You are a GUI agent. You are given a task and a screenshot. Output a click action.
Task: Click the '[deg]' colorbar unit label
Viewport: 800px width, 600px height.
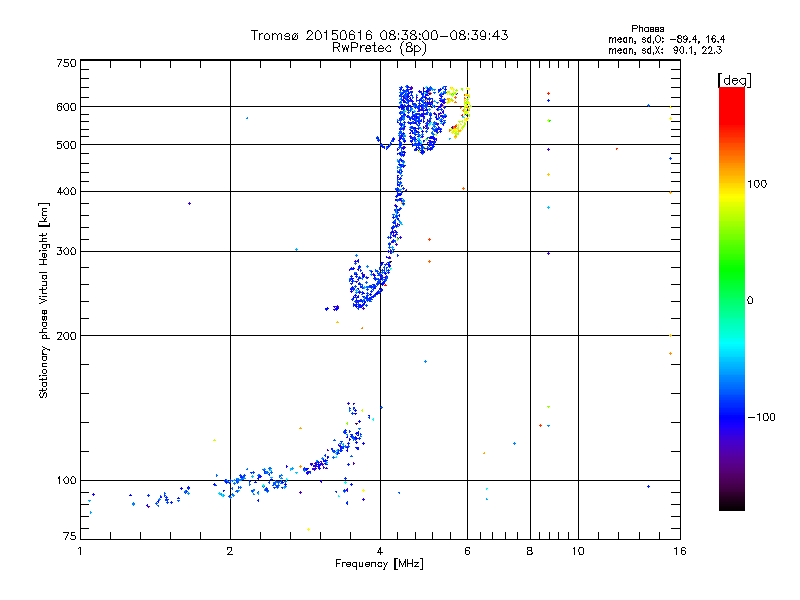coord(734,80)
